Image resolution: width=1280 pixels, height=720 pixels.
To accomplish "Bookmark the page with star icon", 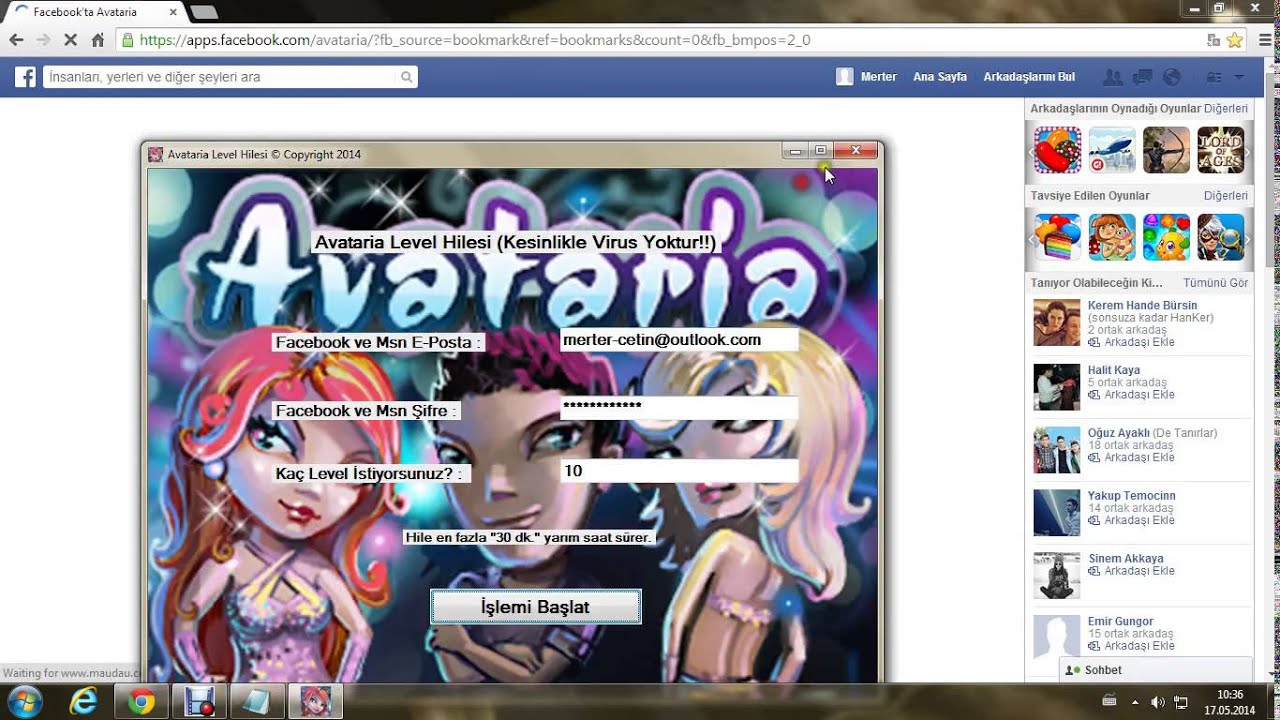I will tap(1234, 40).
